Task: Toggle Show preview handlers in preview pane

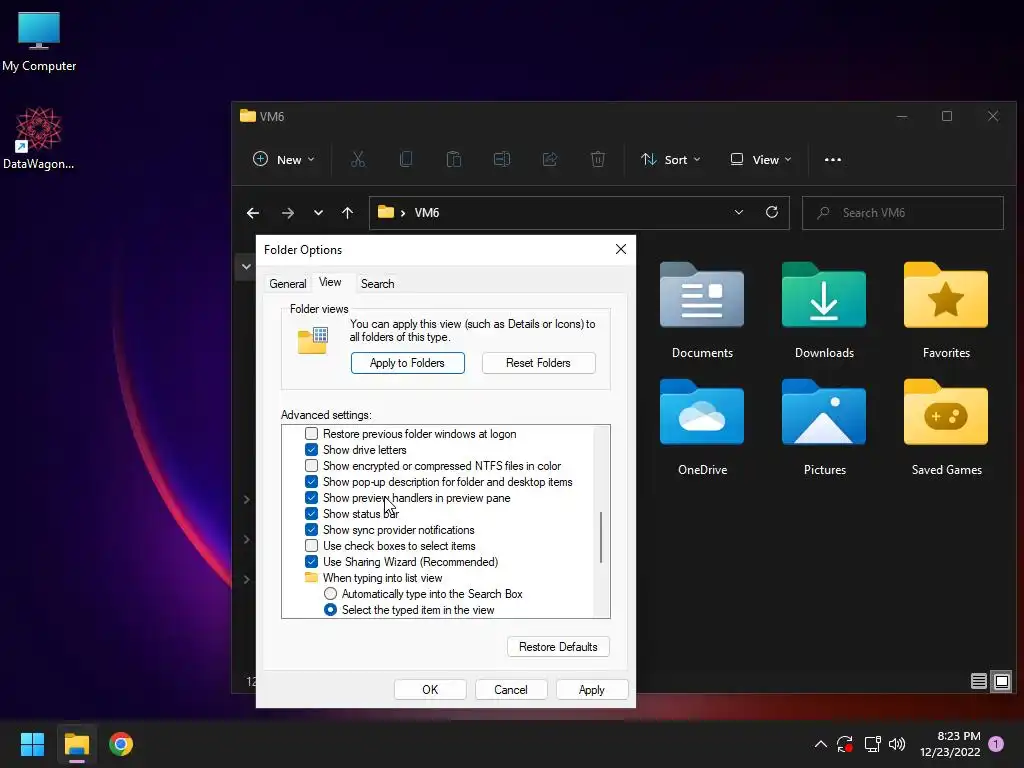Action: point(312,498)
